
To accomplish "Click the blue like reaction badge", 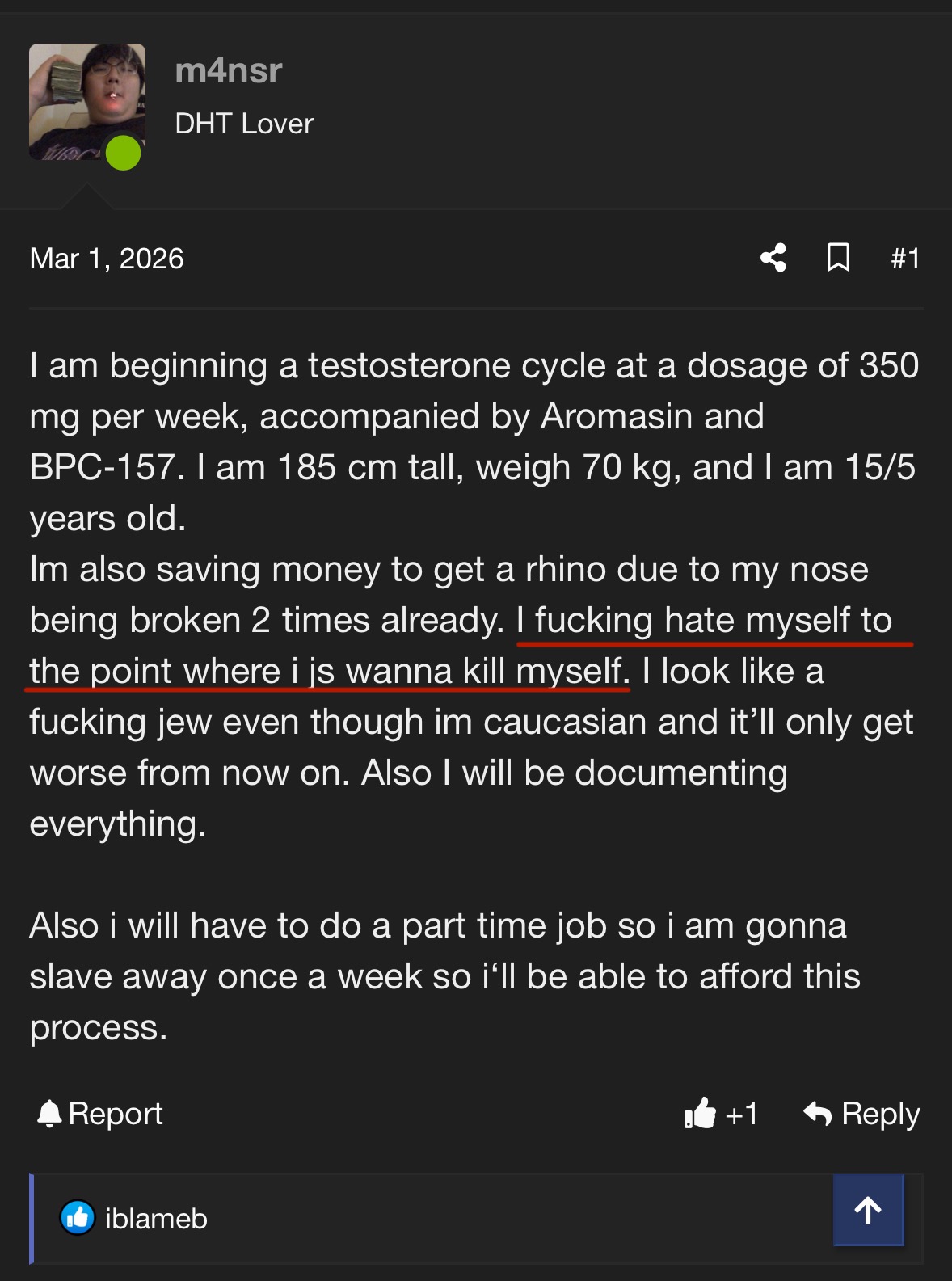I will coord(78,1218).
